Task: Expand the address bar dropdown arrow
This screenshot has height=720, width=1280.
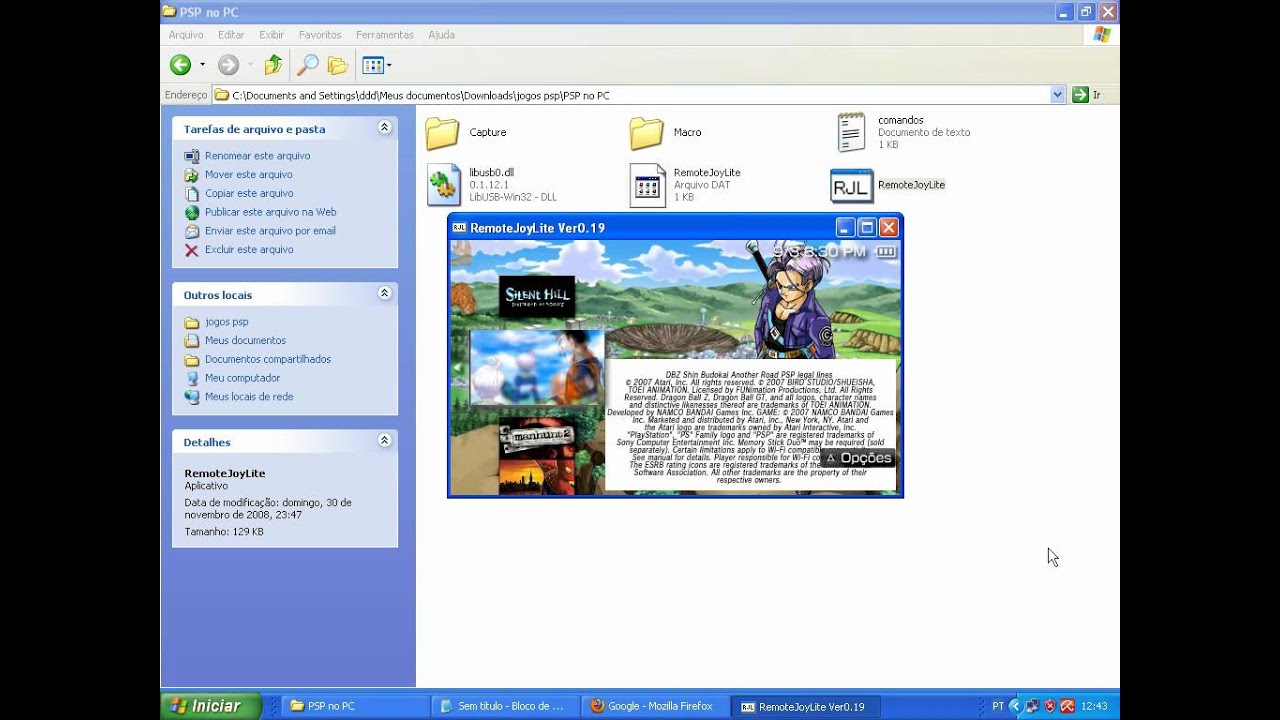Action: point(1058,95)
